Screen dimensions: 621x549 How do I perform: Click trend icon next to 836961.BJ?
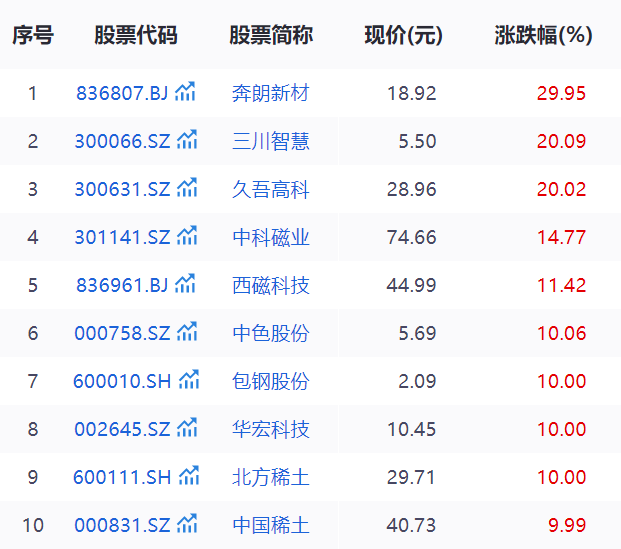pos(186,285)
